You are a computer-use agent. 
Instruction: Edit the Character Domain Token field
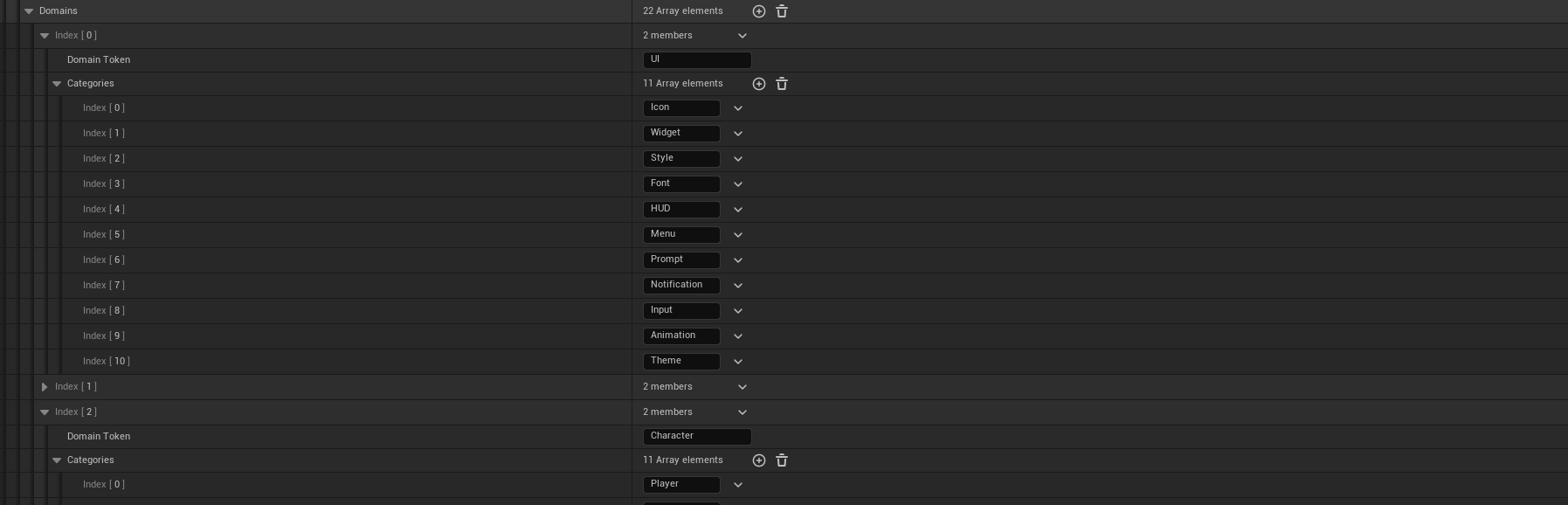(697, 437)
